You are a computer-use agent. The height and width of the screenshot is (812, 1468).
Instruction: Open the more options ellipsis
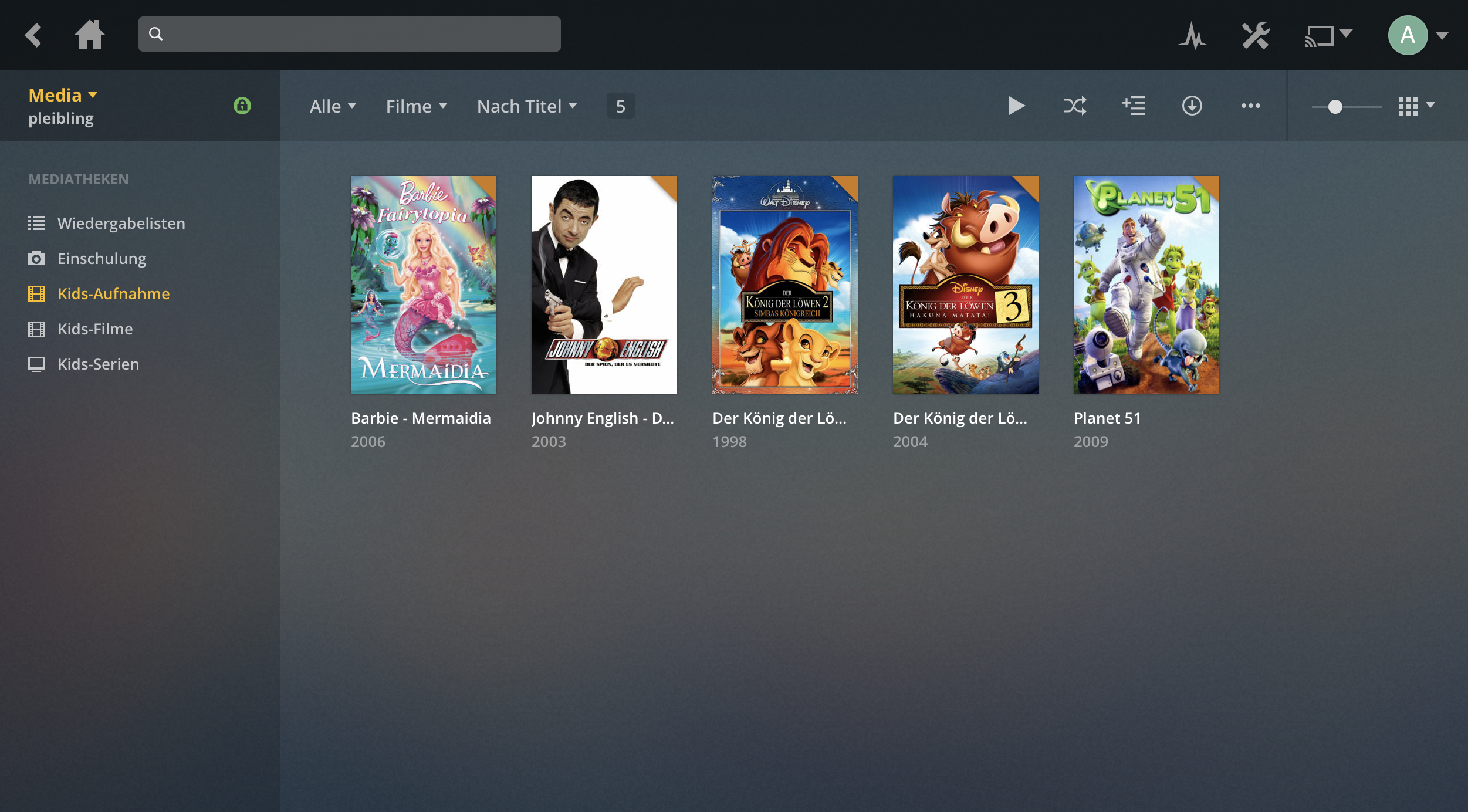[x=1250, y=106]
